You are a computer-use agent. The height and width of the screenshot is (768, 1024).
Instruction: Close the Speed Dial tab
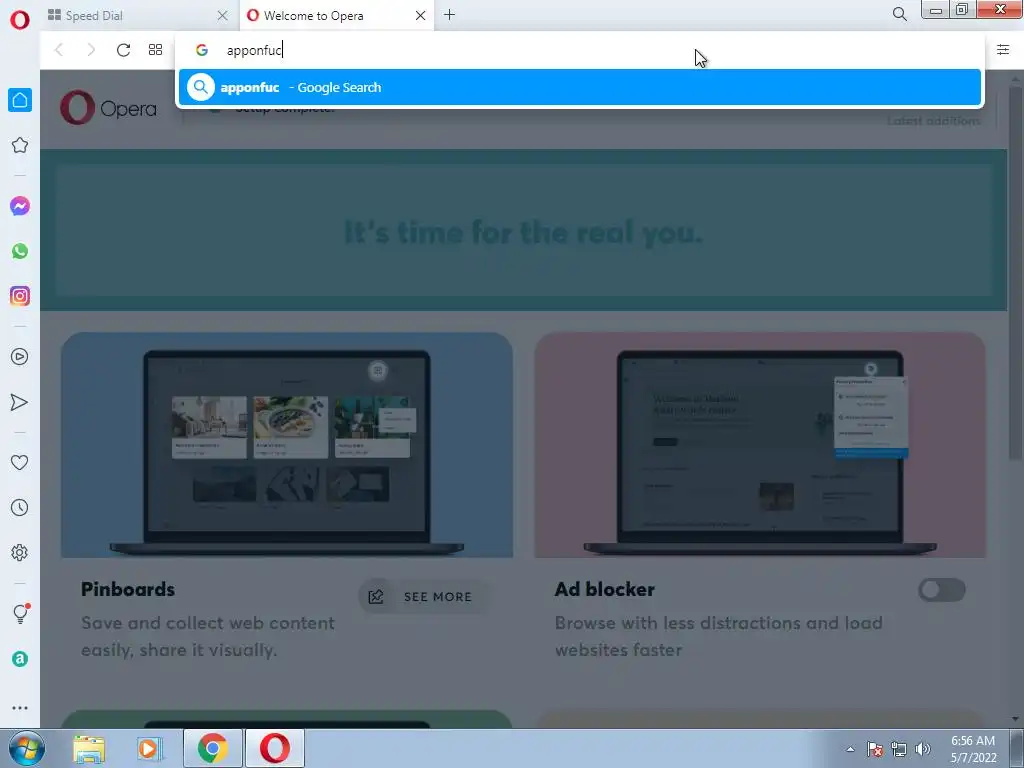pos(222,16)
